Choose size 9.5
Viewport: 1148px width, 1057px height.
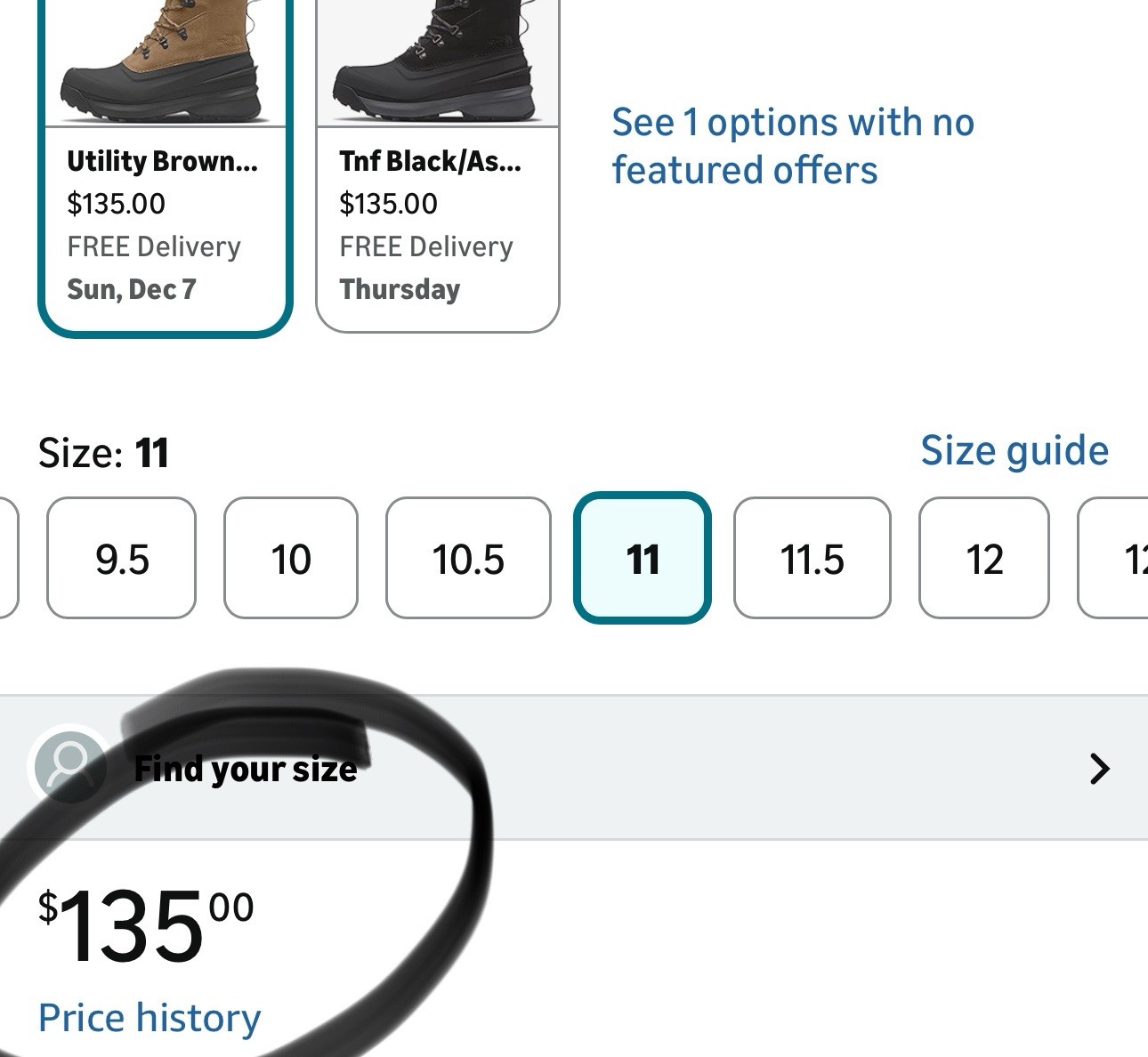point(121,559)
